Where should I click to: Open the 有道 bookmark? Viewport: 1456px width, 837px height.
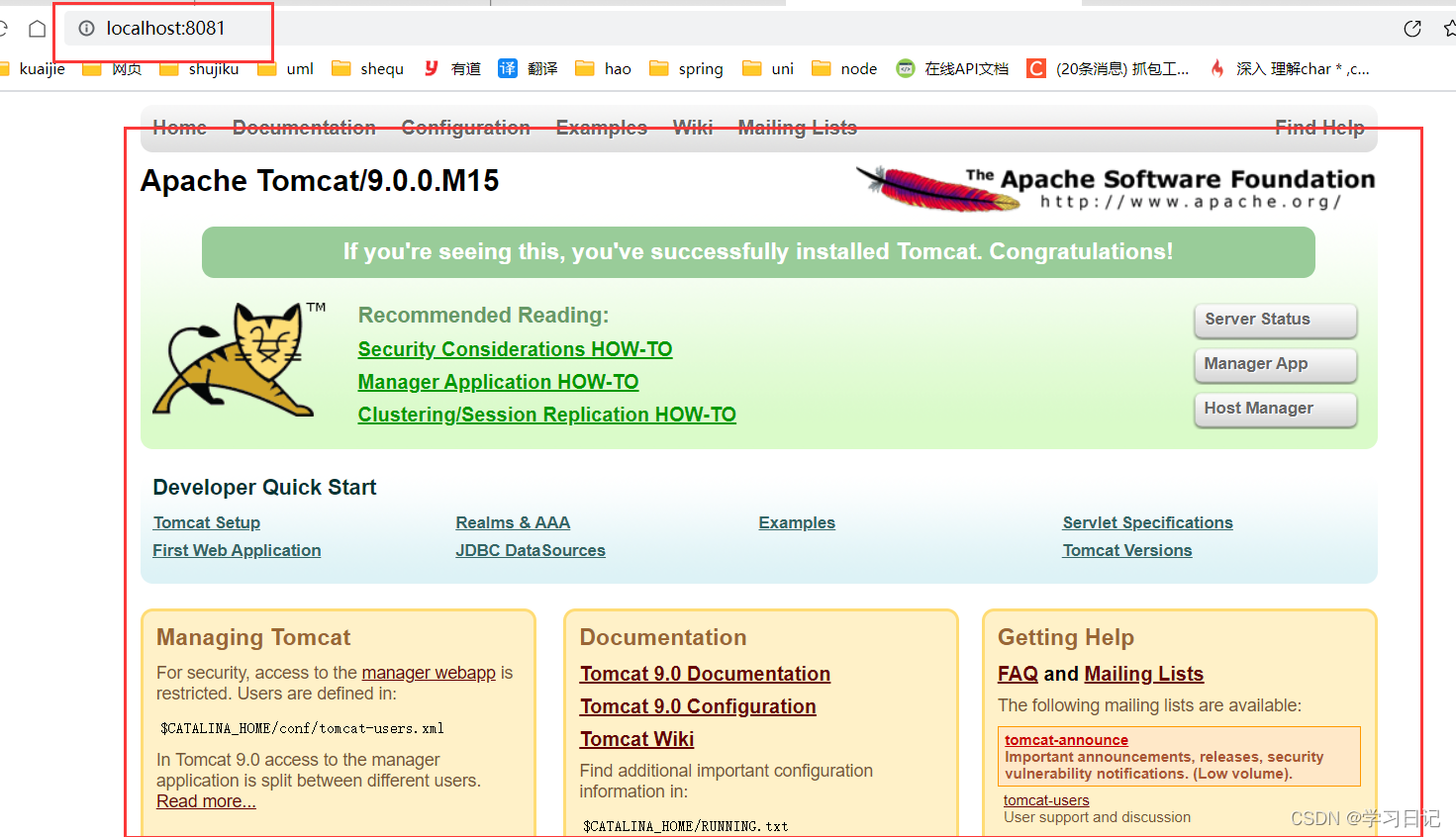pos(451,68)
